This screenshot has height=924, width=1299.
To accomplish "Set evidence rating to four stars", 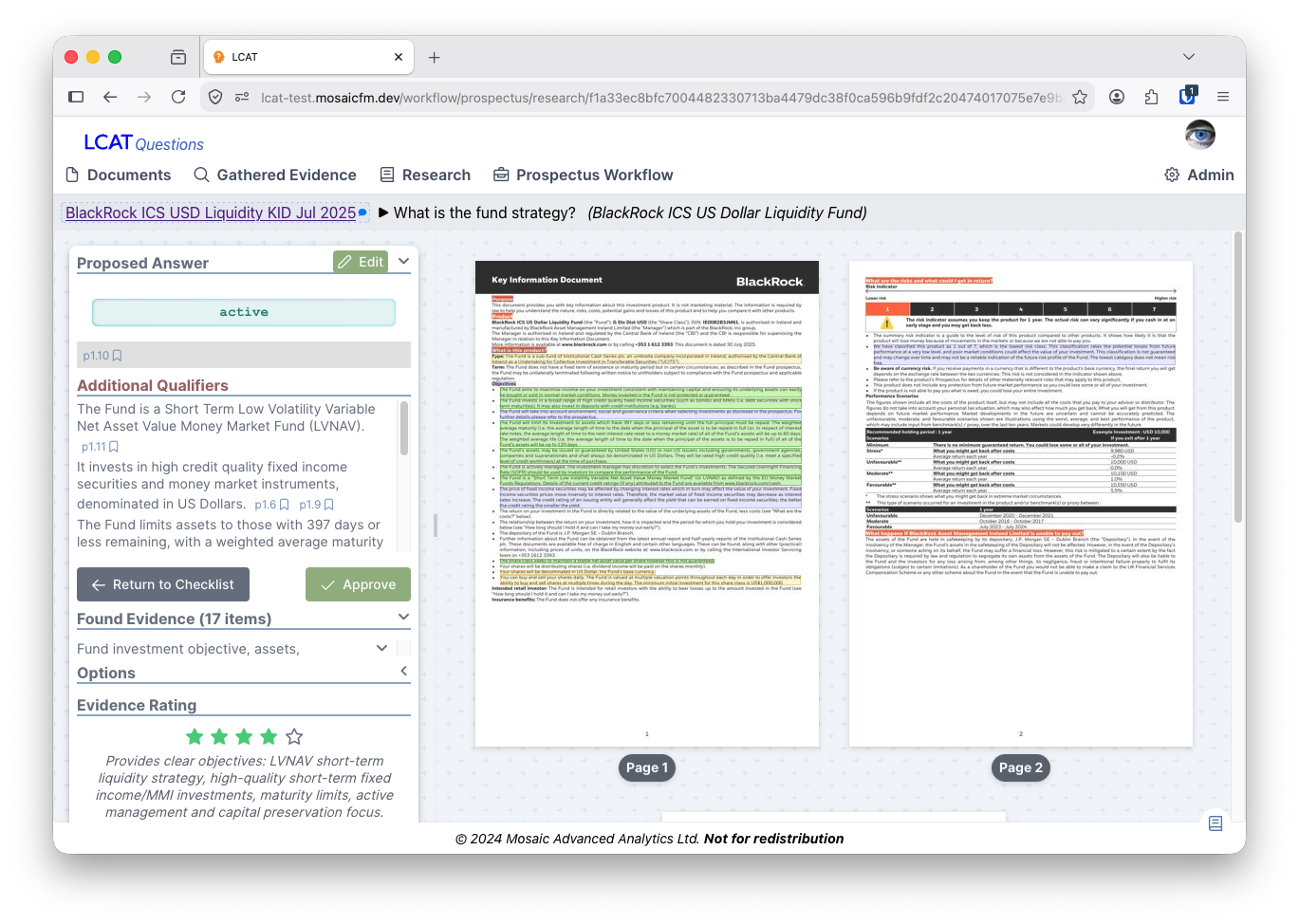I will pos(269,736).
